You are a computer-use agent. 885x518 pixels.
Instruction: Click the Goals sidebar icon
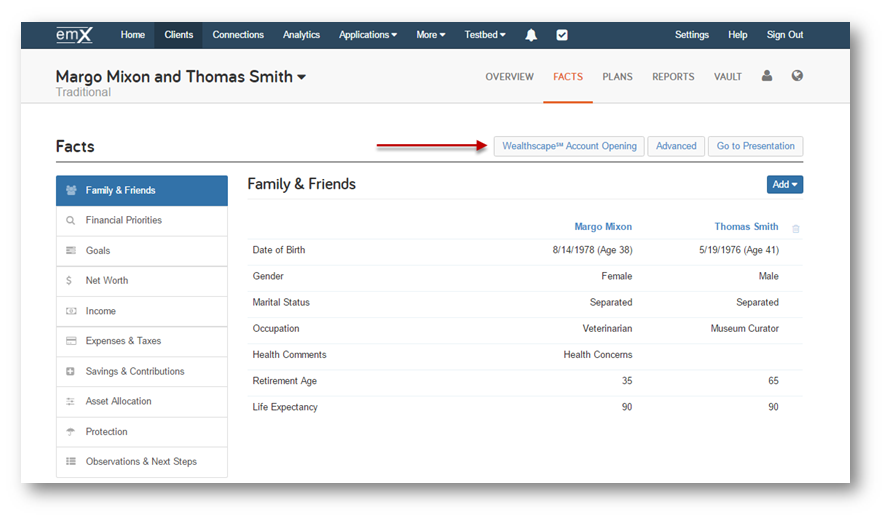(71, 251)
